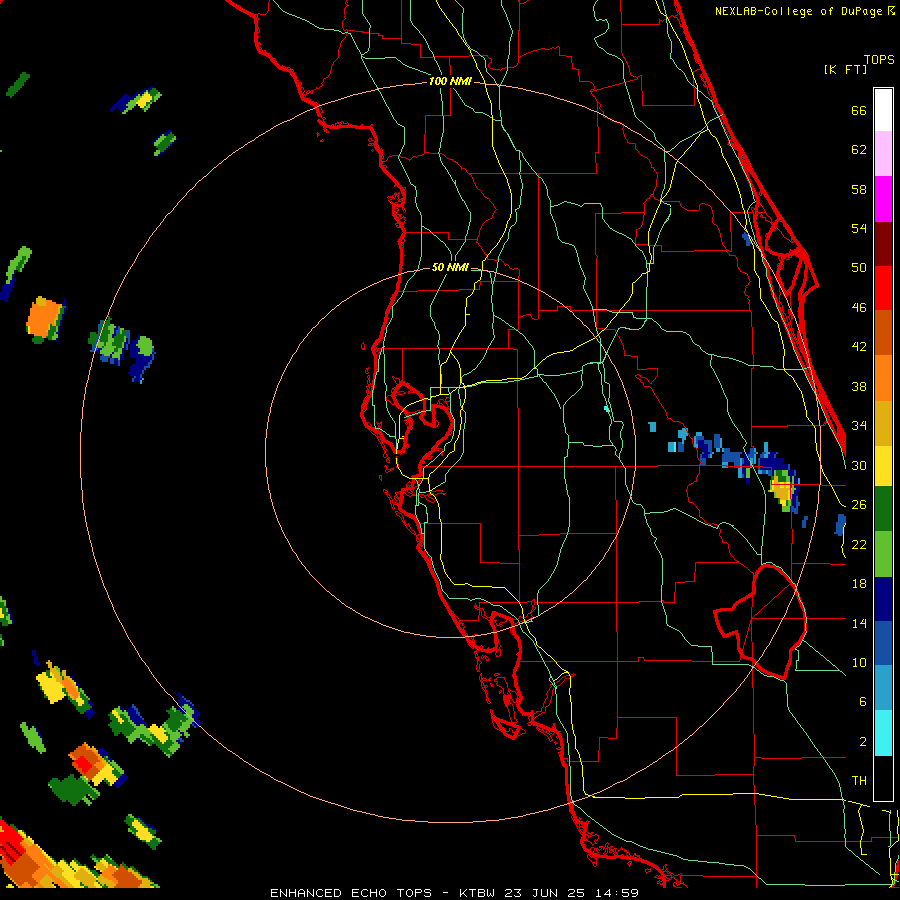Select the dark red legend swatch below 54

pos(883,244)
